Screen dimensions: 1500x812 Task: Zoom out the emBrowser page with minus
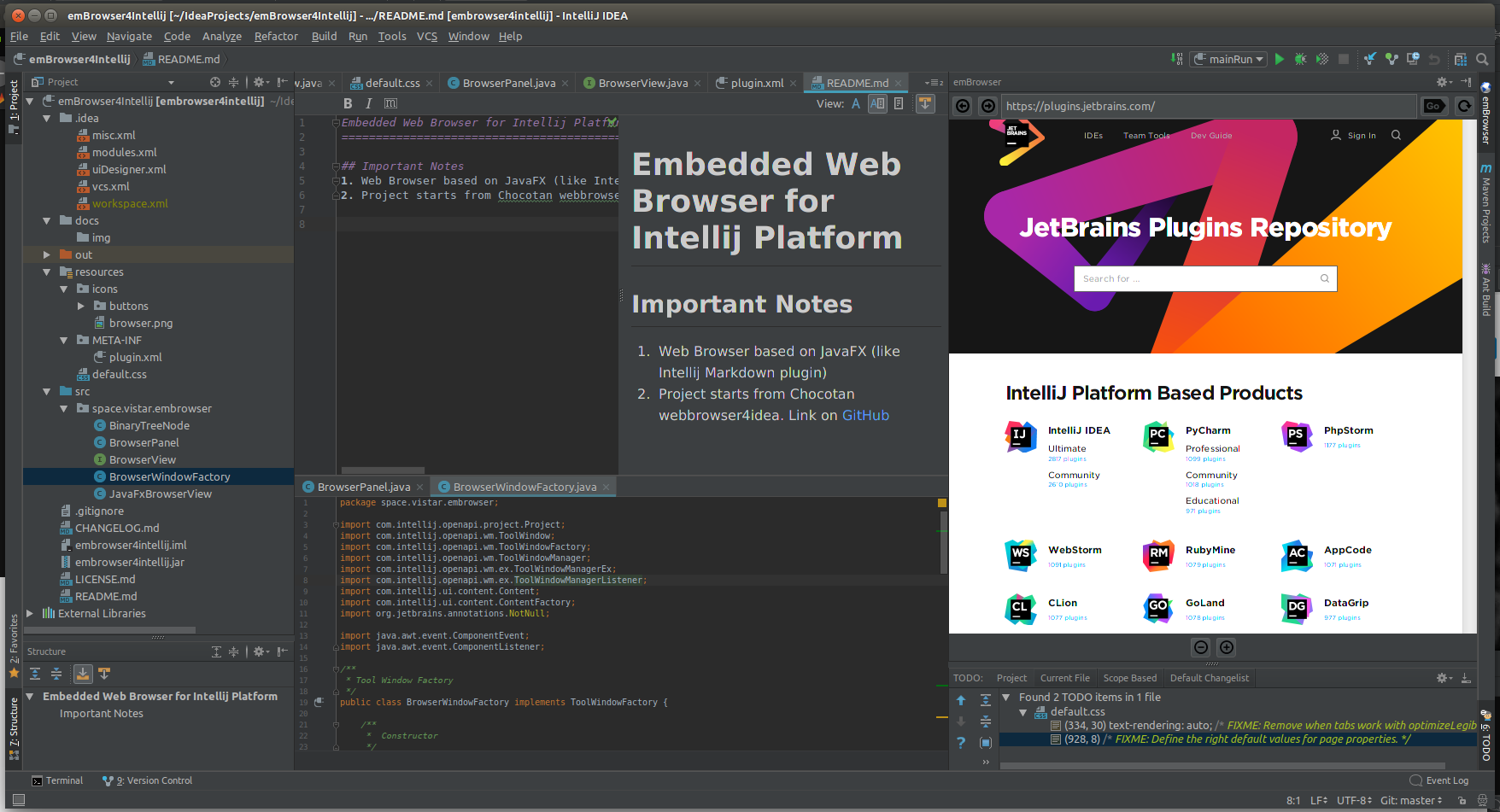(1201, 647)
